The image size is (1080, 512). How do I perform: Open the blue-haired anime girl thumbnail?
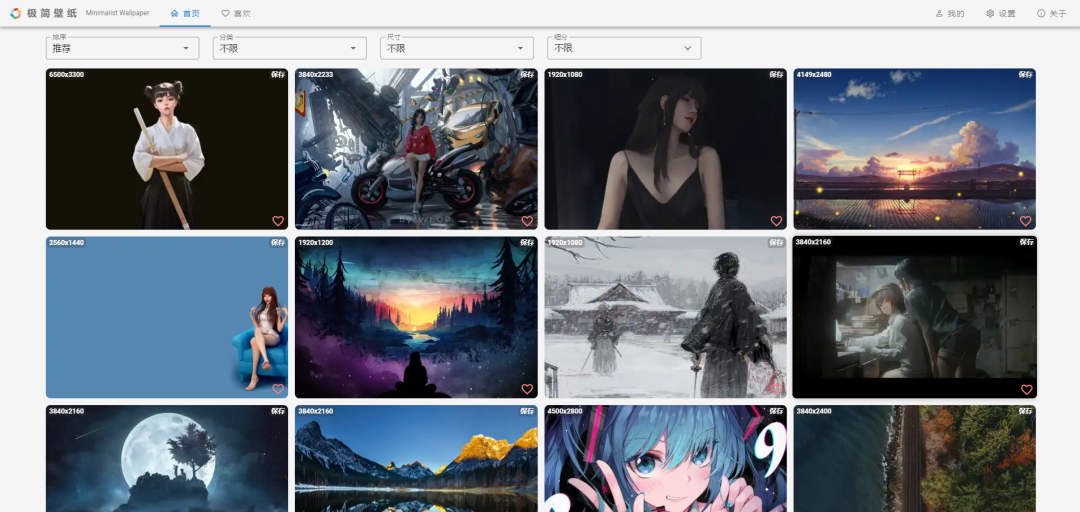click(x=665, y=458)
